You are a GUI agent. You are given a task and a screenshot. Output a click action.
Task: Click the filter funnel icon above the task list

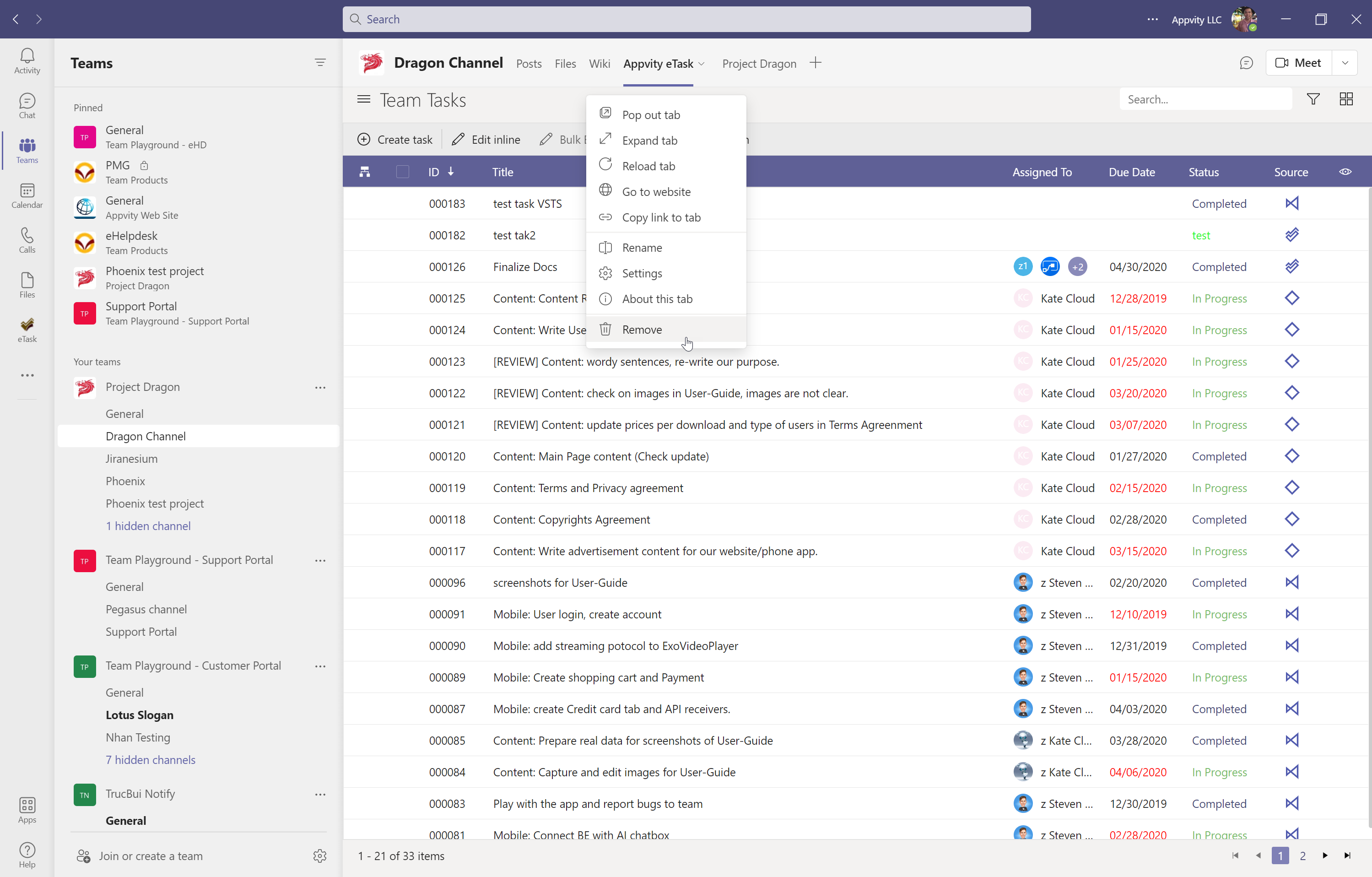click(x=1313, y=98)
